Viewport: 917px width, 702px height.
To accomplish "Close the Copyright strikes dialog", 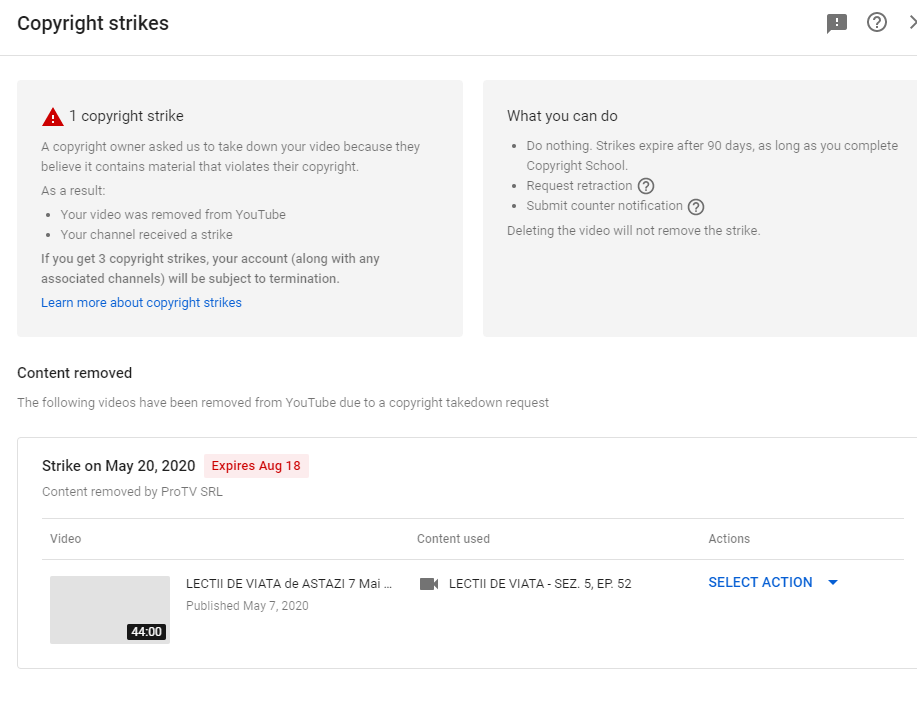I will (x=912, y=23).
